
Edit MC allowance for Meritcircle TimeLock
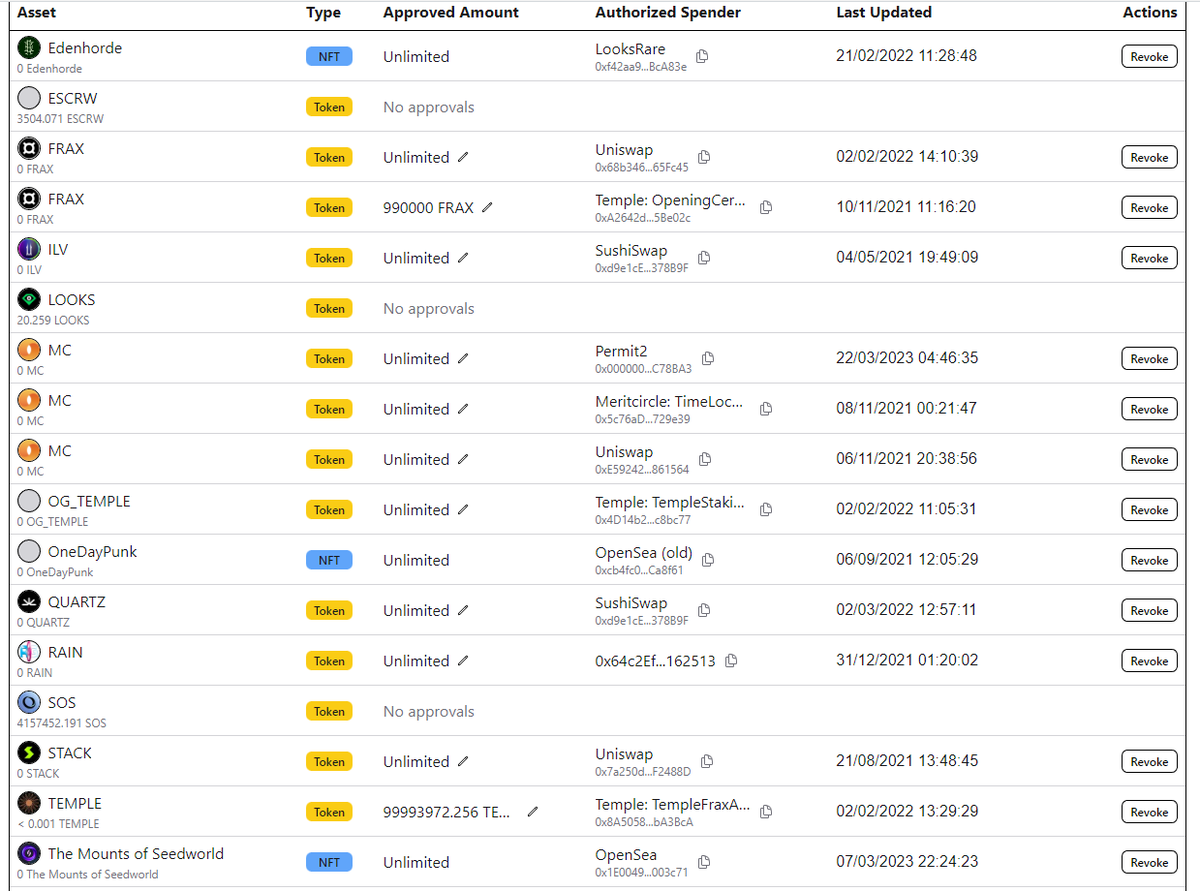(x=462, y=409)
